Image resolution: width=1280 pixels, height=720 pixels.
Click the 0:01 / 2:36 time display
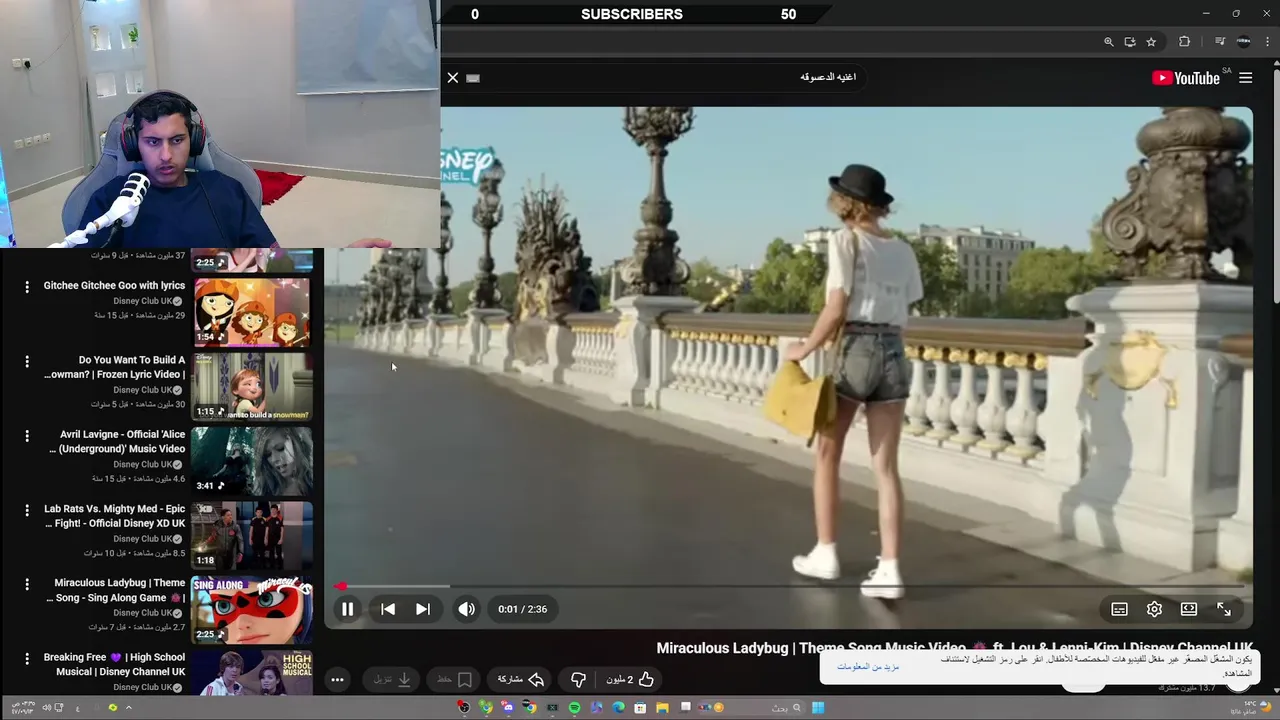523,609
